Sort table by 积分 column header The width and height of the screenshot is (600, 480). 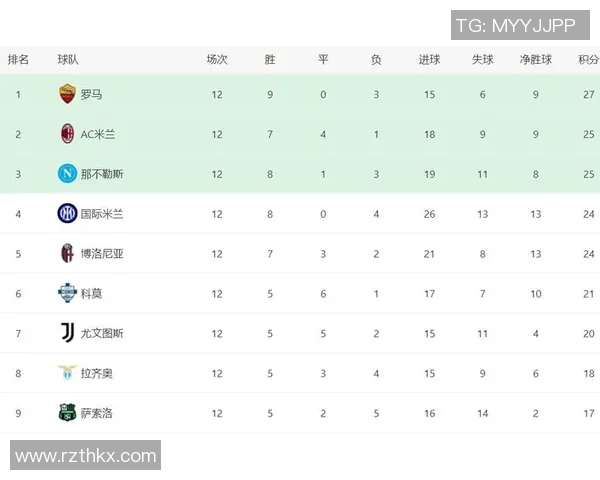pyautogui.click(x=588, y=60)
